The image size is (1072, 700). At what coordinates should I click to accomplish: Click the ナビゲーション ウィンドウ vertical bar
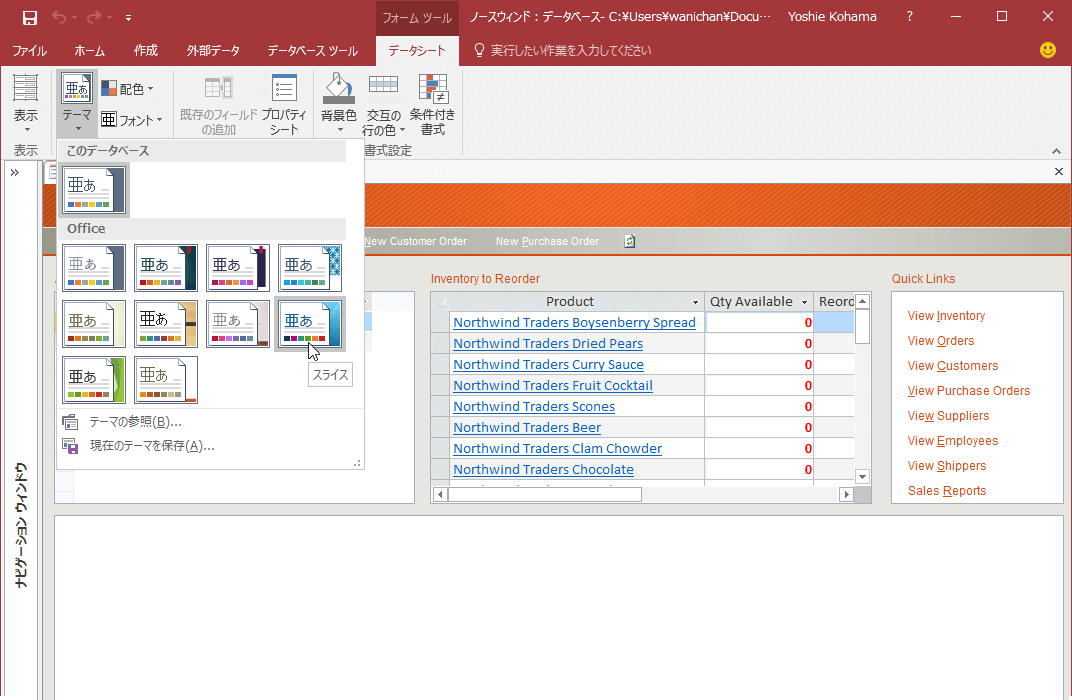click(x=21, y=525)
